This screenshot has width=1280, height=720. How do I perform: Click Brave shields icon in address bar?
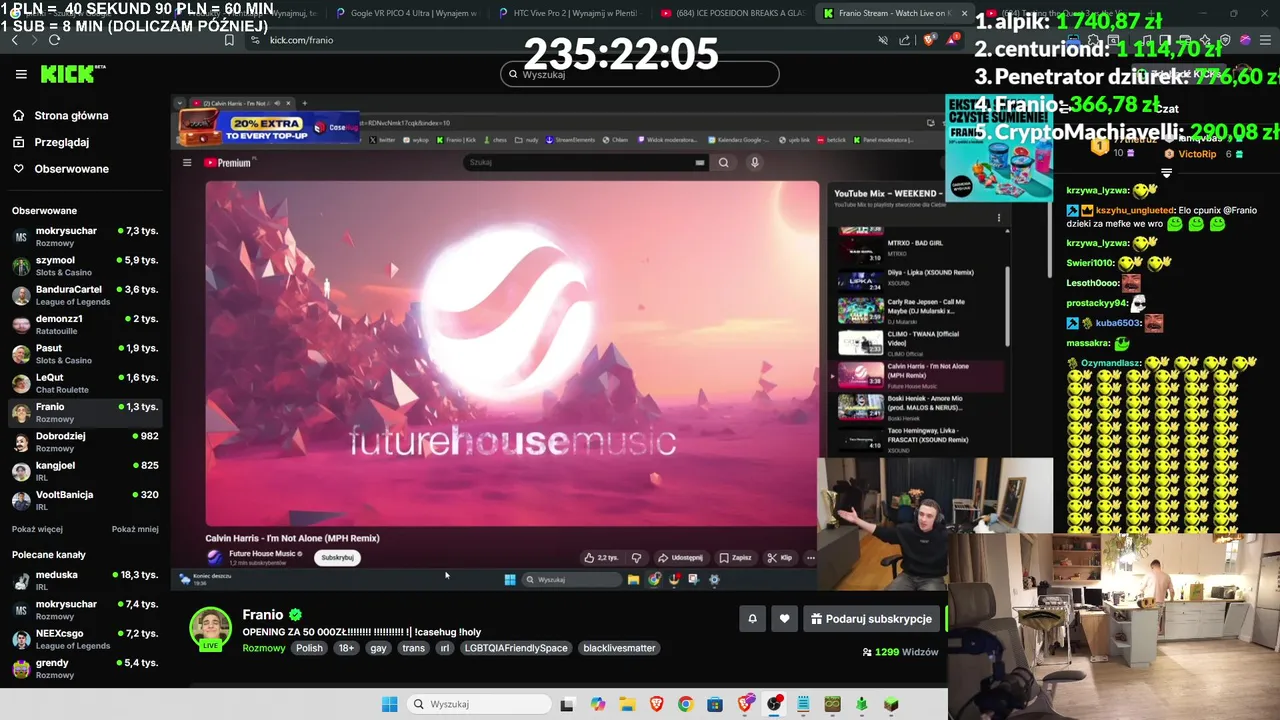(928, 40)
